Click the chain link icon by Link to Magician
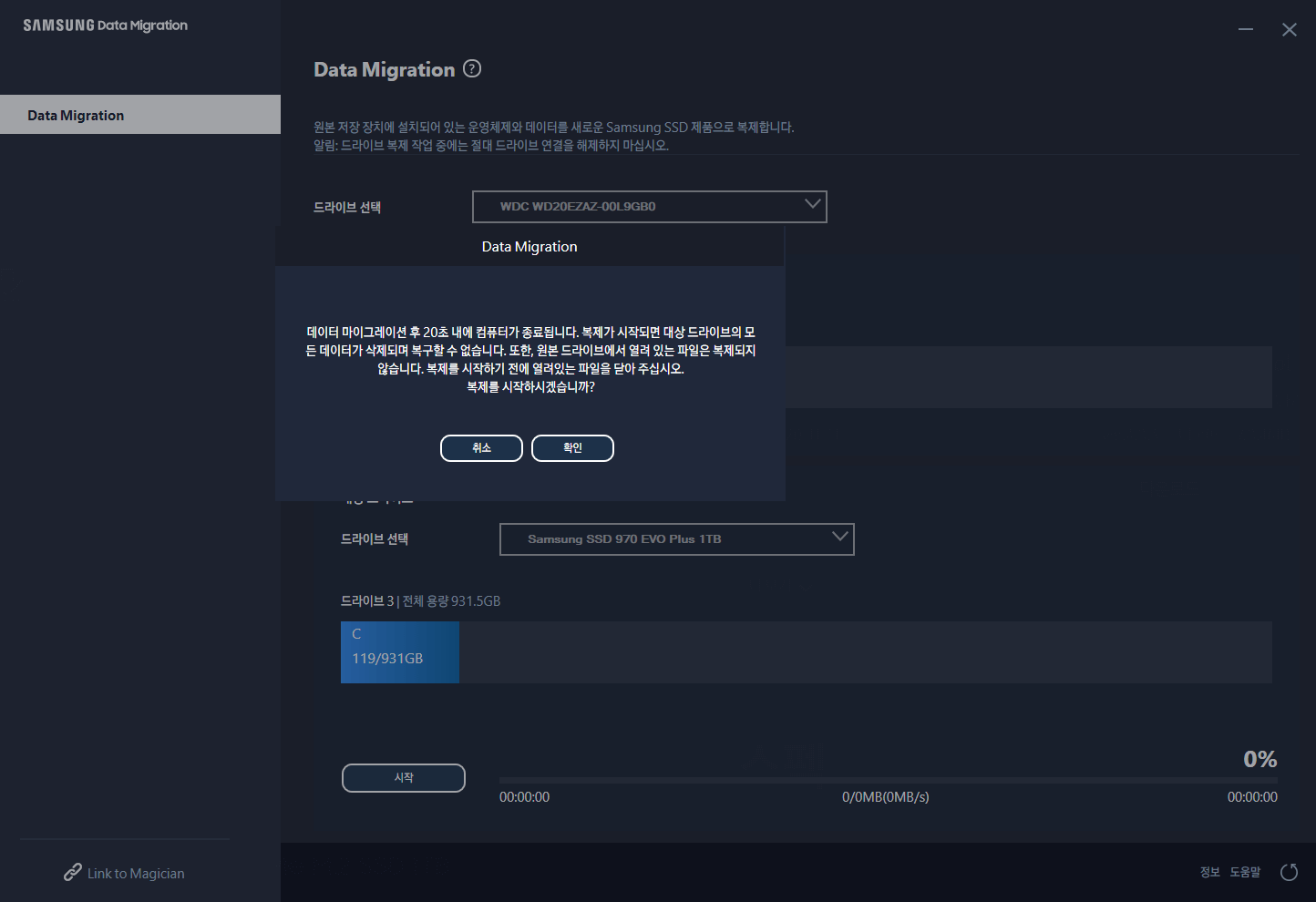Viewport: 1316px width, 902px height. pyautogui.click(x=73, y=872)
